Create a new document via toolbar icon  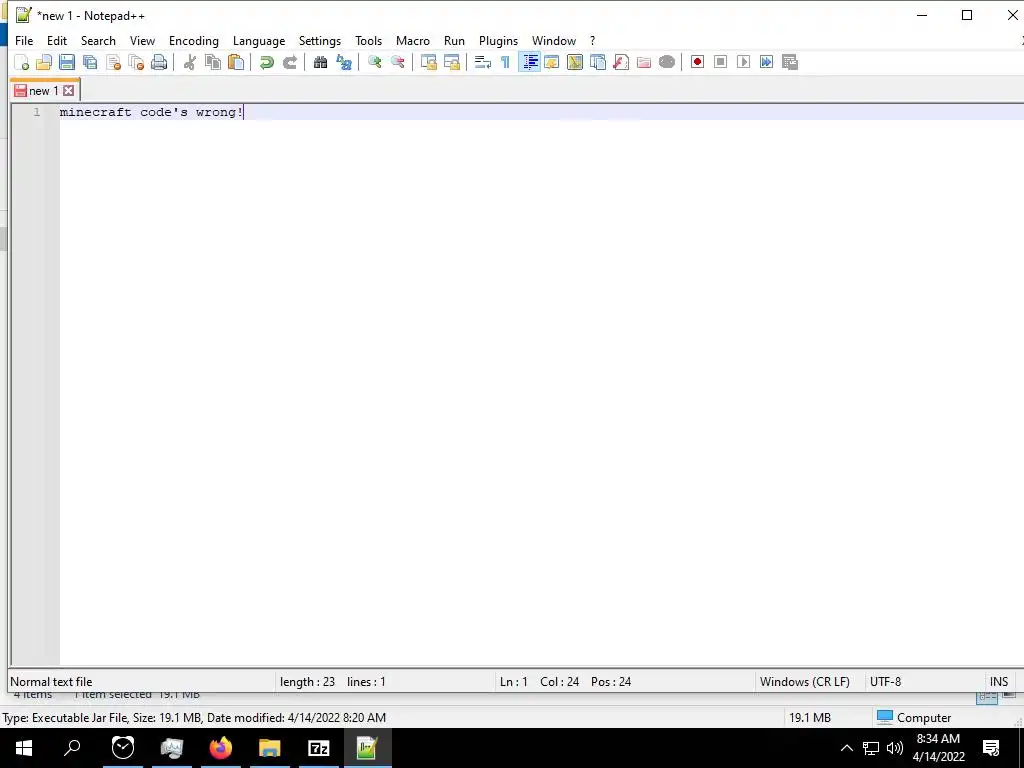(22, 62)
